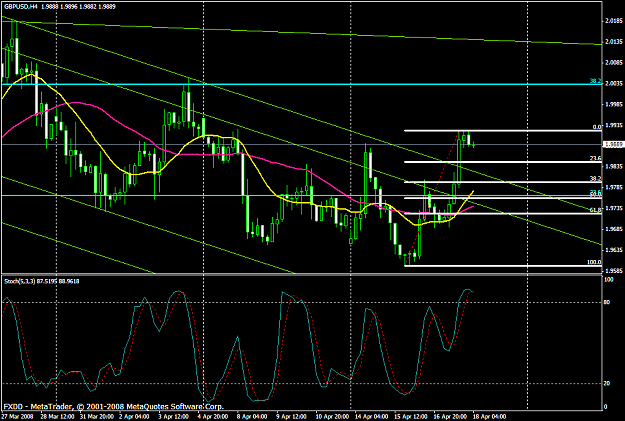Click the 8 Apr 04:00 time label
The height and width of the screenshot is (421, 625).
coord(252,417)
